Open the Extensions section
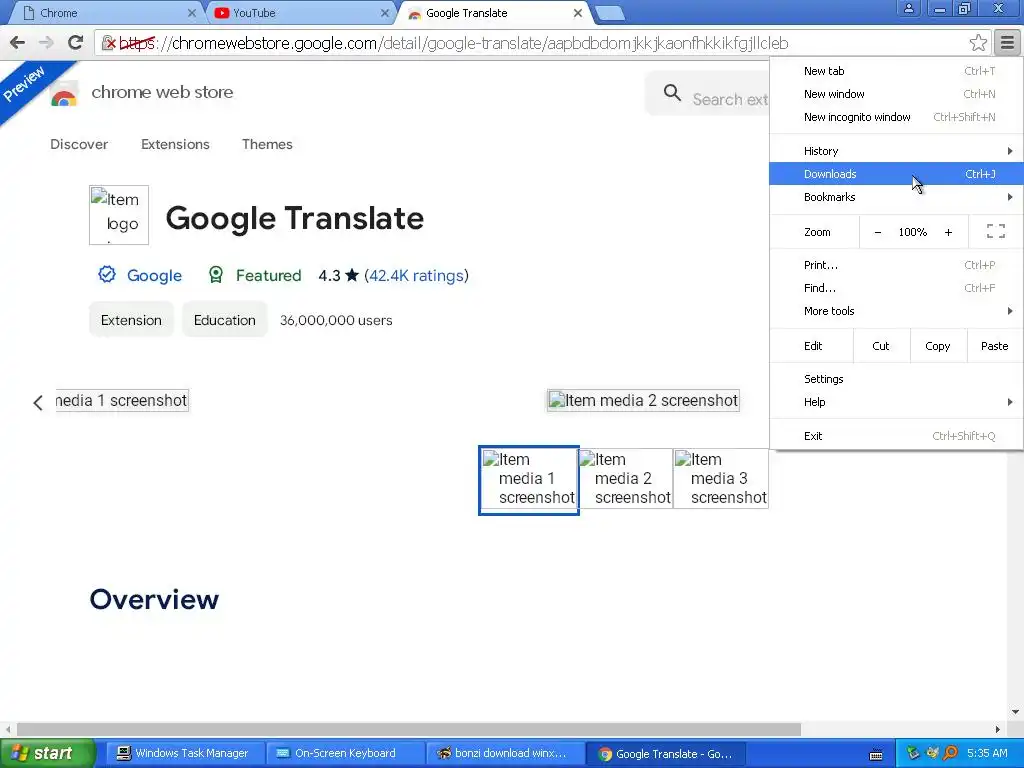Image resolution: width=1024 pixels, height=768 pixels. (x=175, y=144)
